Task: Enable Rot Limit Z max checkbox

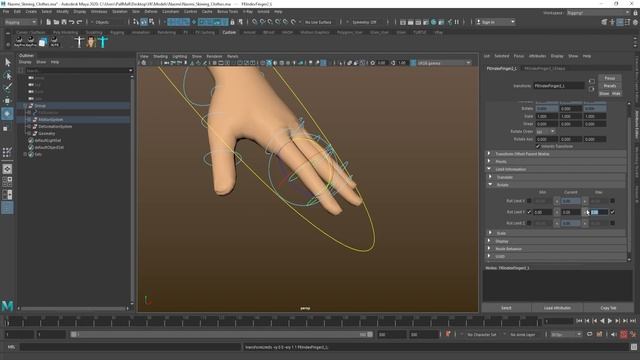Action: tap(612, 223)
